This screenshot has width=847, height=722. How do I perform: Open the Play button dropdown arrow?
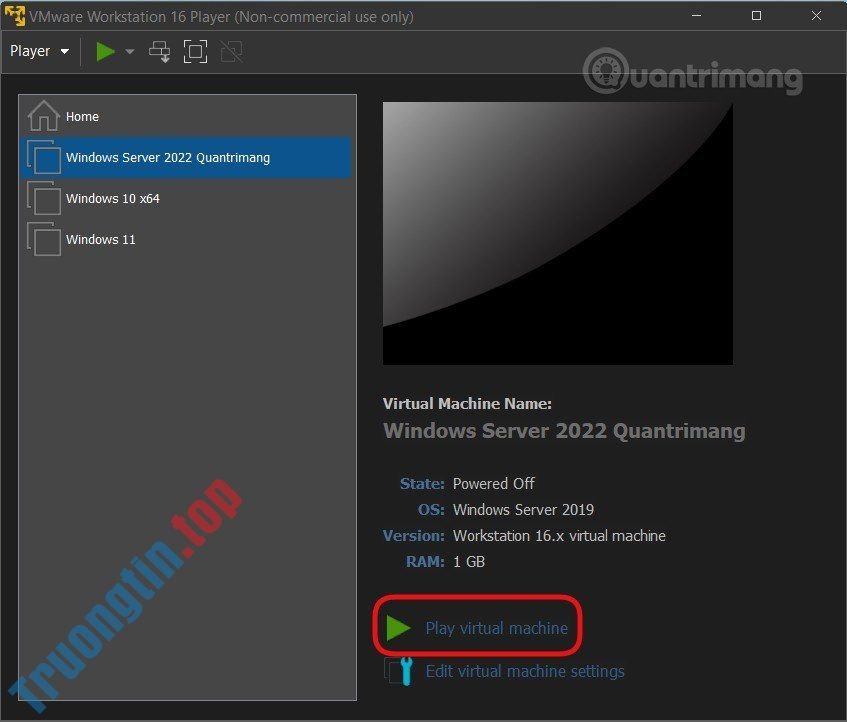pos(128,51)
